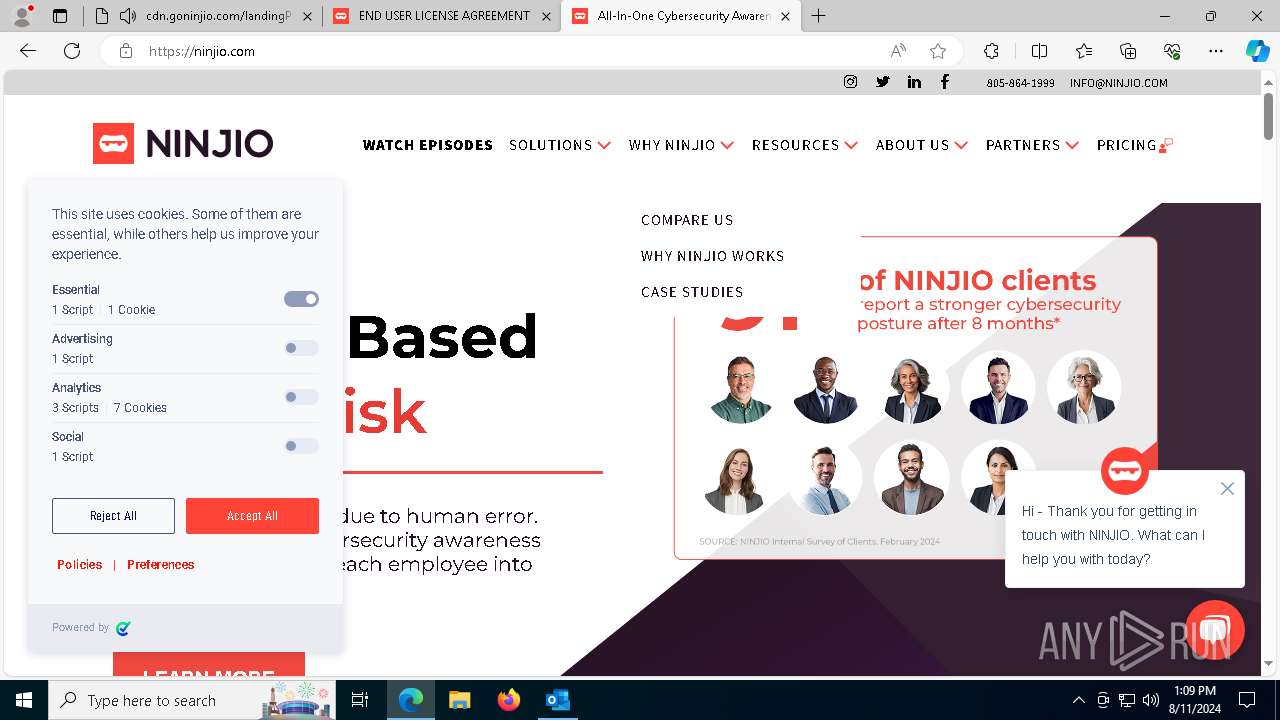Open browser Extensions puzzle icon
1280x720 pixels.
(x=991, y=51)
